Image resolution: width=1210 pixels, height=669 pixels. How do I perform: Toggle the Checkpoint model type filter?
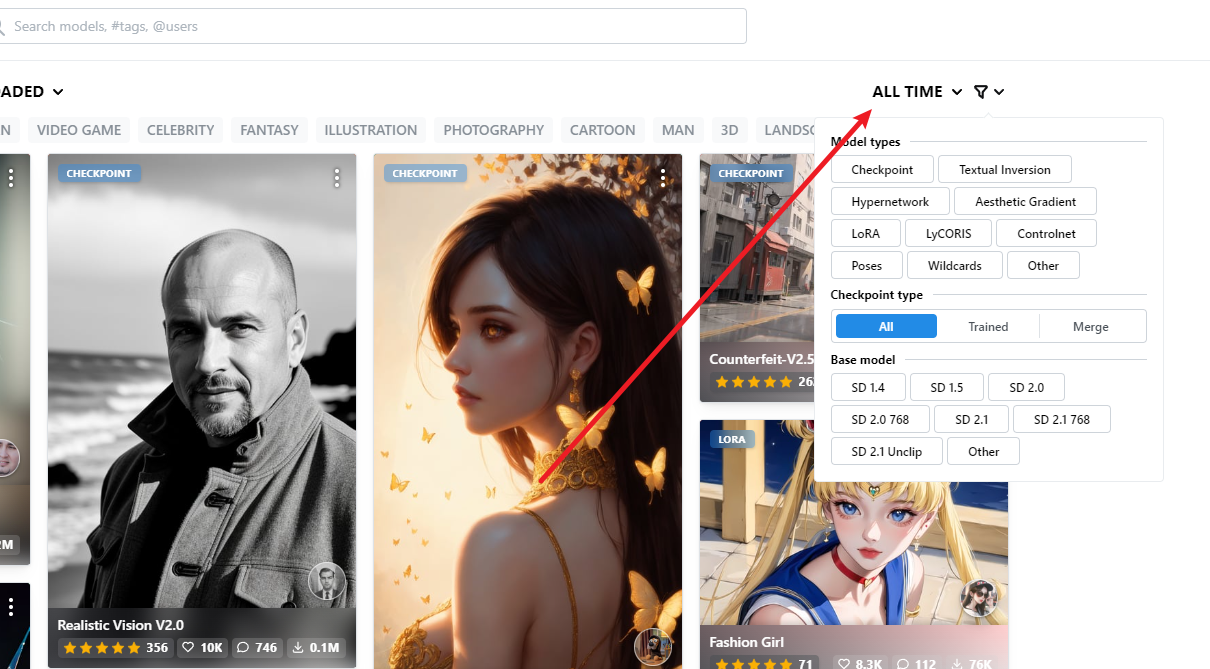tap(882, 169)
